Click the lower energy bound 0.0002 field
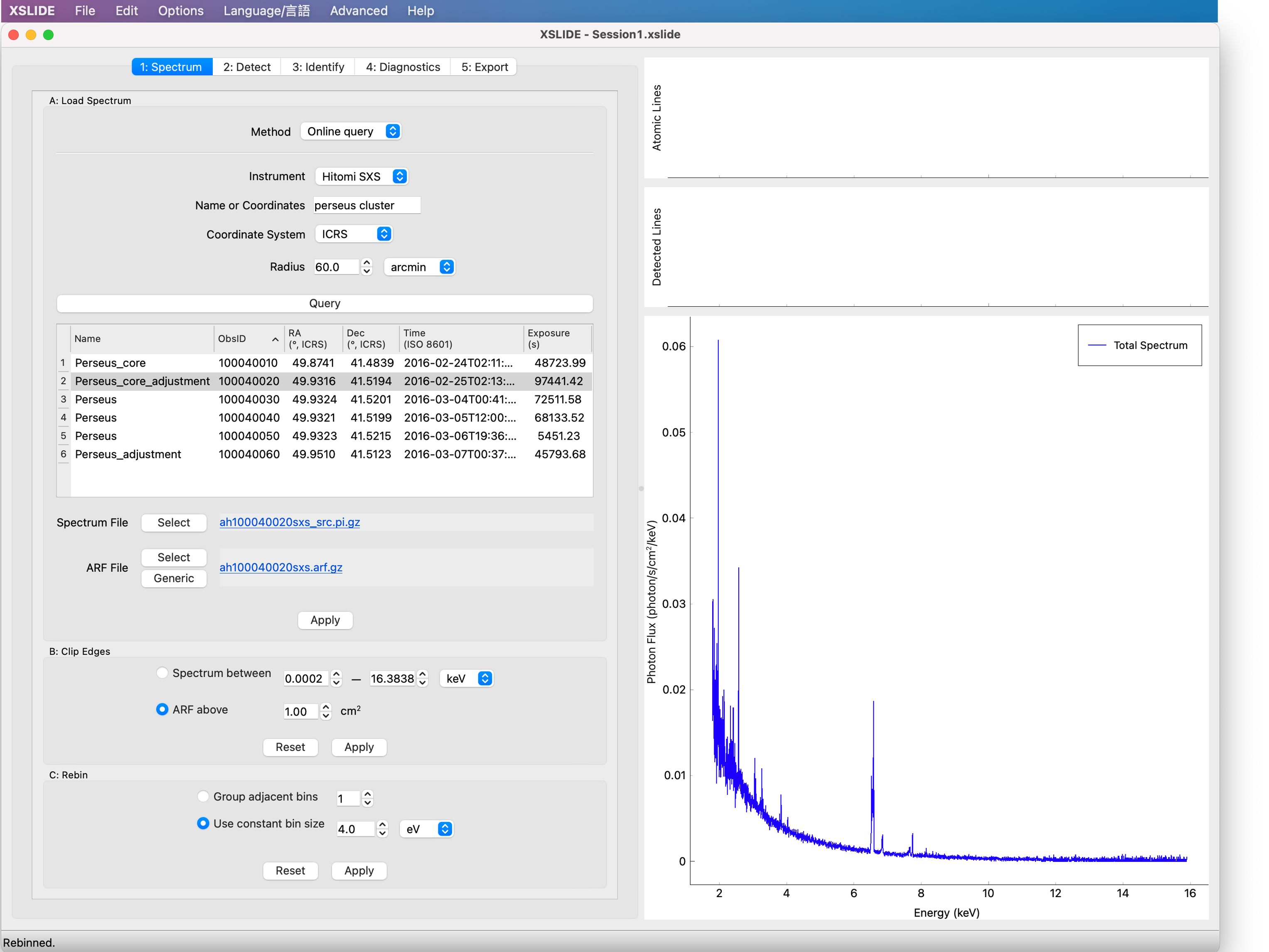The height and width of the screenshot is (952, 1269). tap(306, 678)
